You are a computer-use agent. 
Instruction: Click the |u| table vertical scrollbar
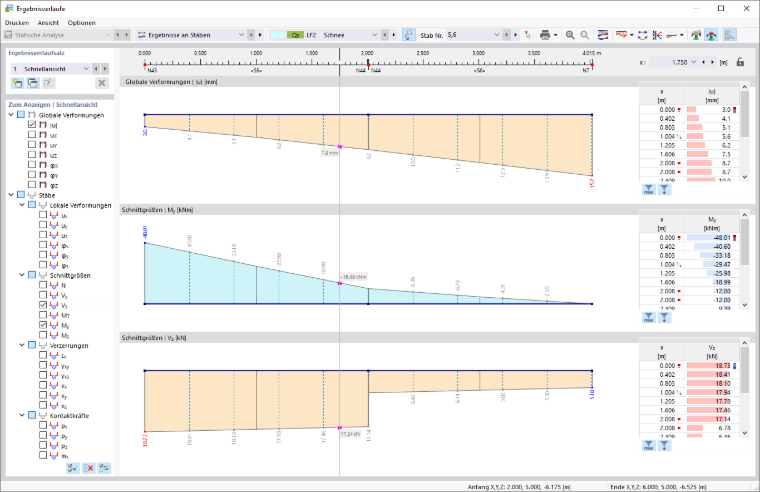point(745,132)
